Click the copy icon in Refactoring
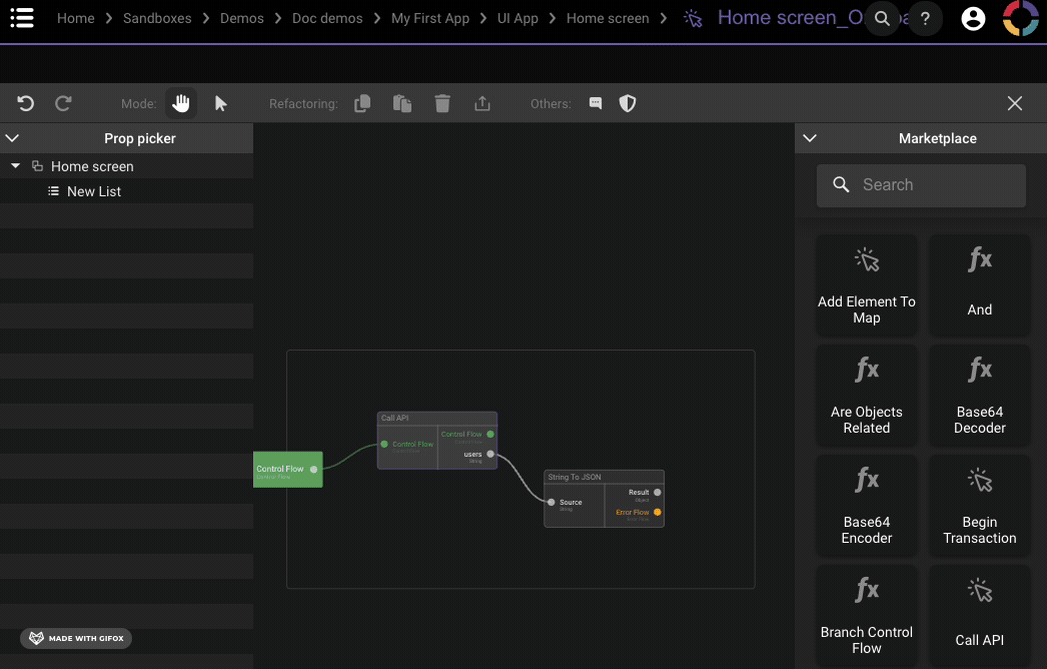This screenshot has height=669, width=1047. (362, 103)
